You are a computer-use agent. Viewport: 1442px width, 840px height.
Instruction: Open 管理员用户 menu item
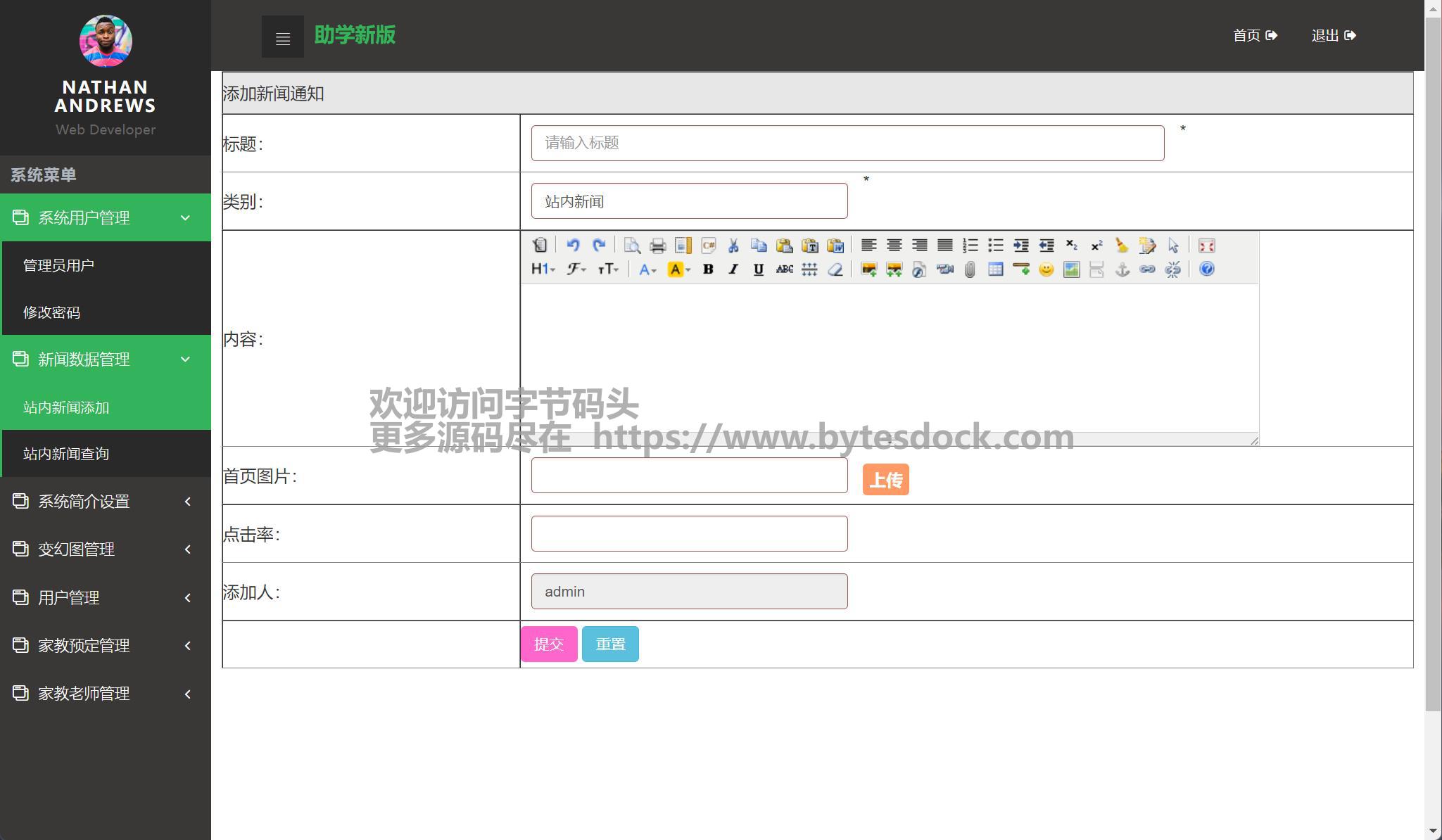coord(58,265)
